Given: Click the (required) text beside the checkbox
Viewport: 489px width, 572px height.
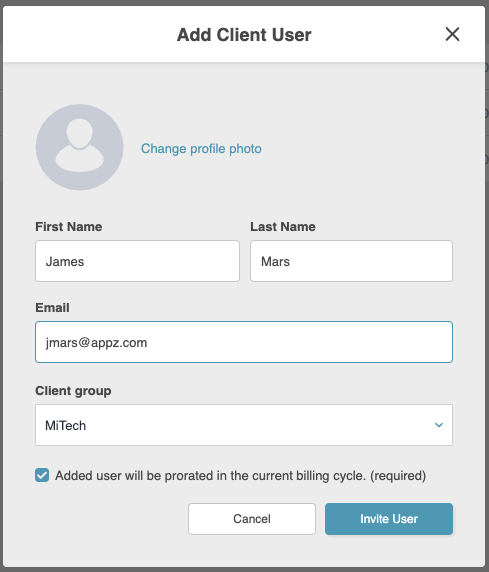Looking at the screenshot, I should point(398,476).
